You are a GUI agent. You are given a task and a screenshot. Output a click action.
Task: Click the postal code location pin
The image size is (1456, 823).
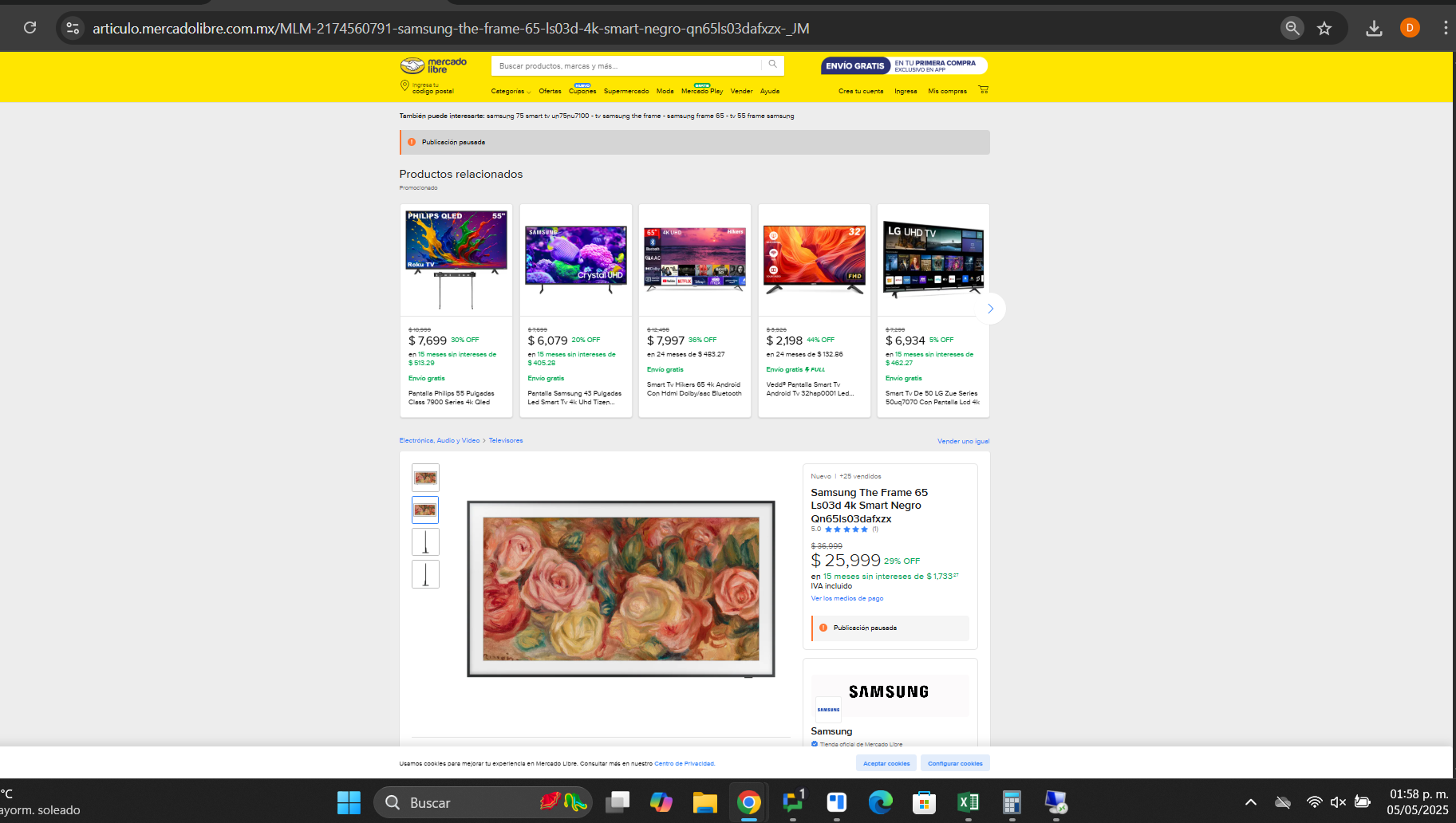point(404,85)
